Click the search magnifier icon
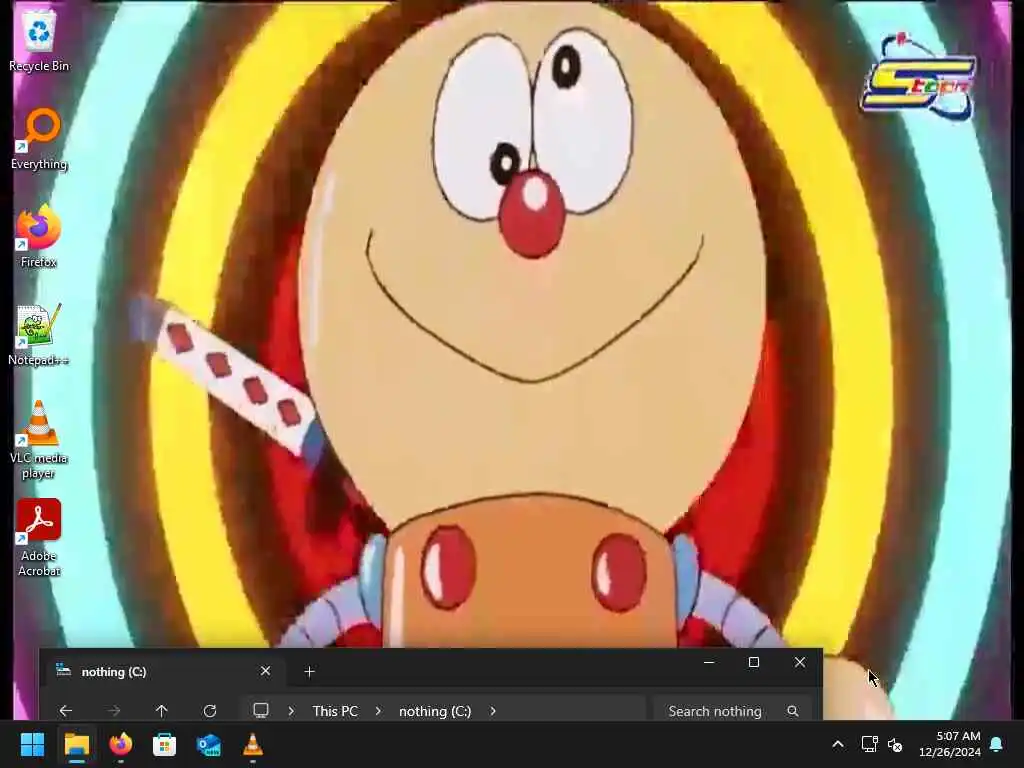 click(793, 711)
